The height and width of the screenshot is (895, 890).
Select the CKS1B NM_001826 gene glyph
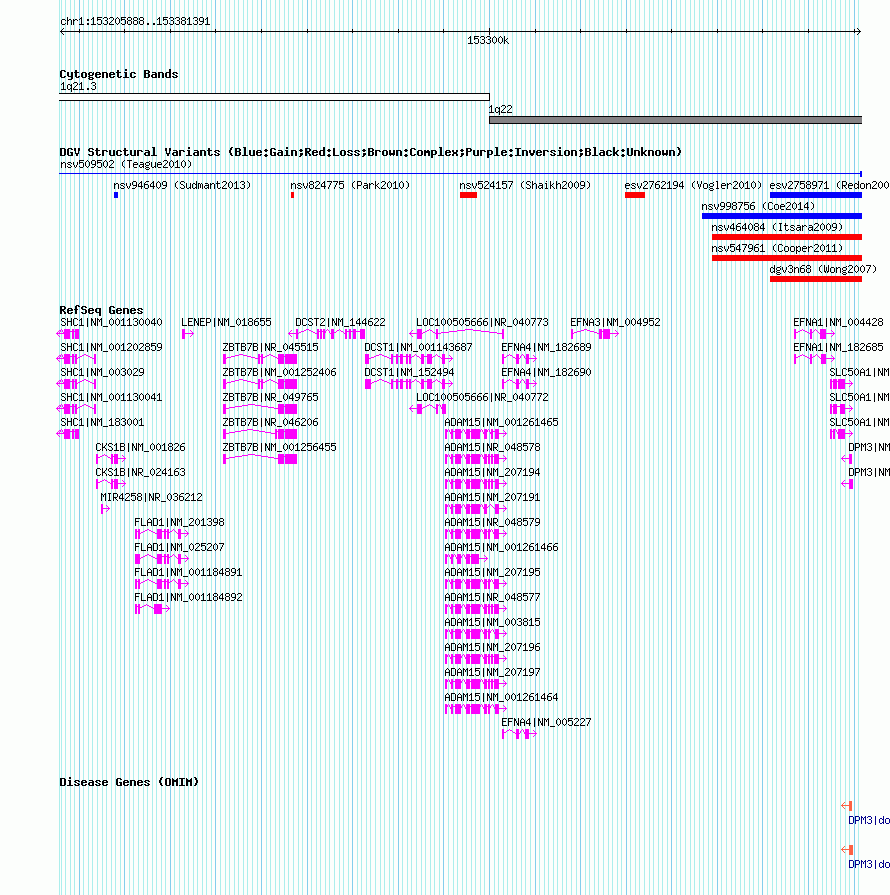tap(111, 459)
